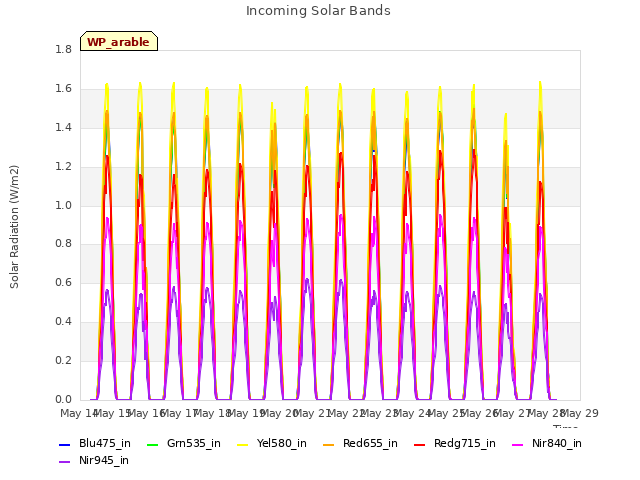Click the 1.4 y-axis tick label
The image size is (640, 480).
(x=63, y=128)
